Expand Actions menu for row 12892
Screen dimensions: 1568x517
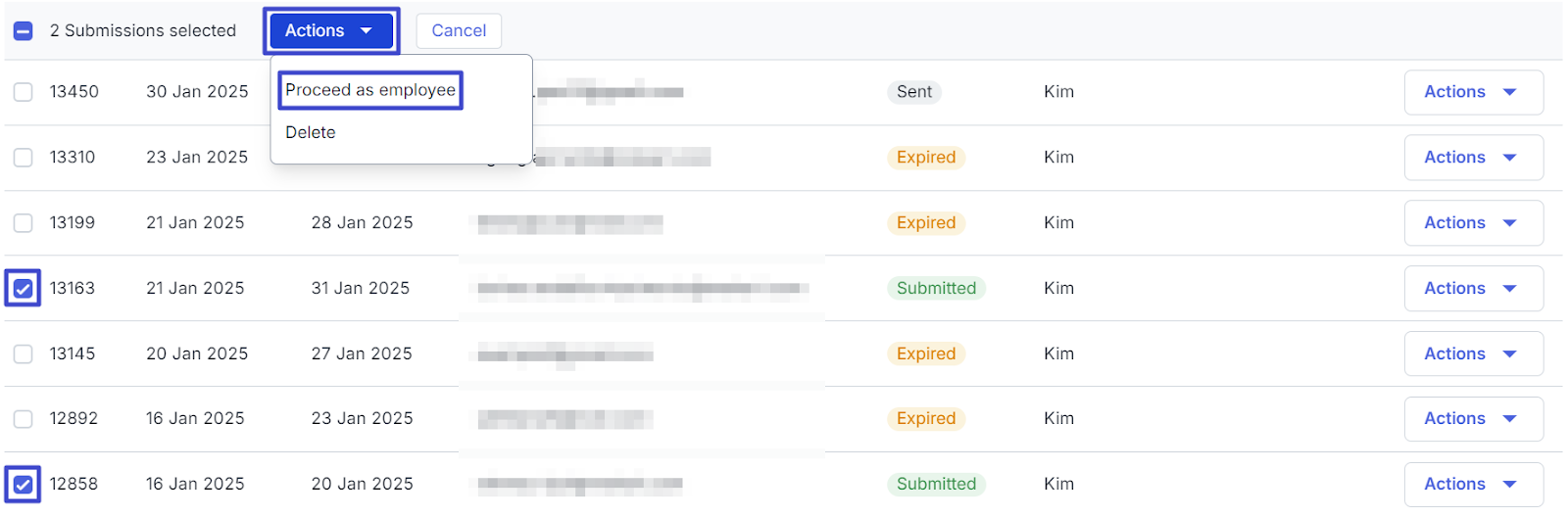pyautogui.click(x=1473, y=419)
